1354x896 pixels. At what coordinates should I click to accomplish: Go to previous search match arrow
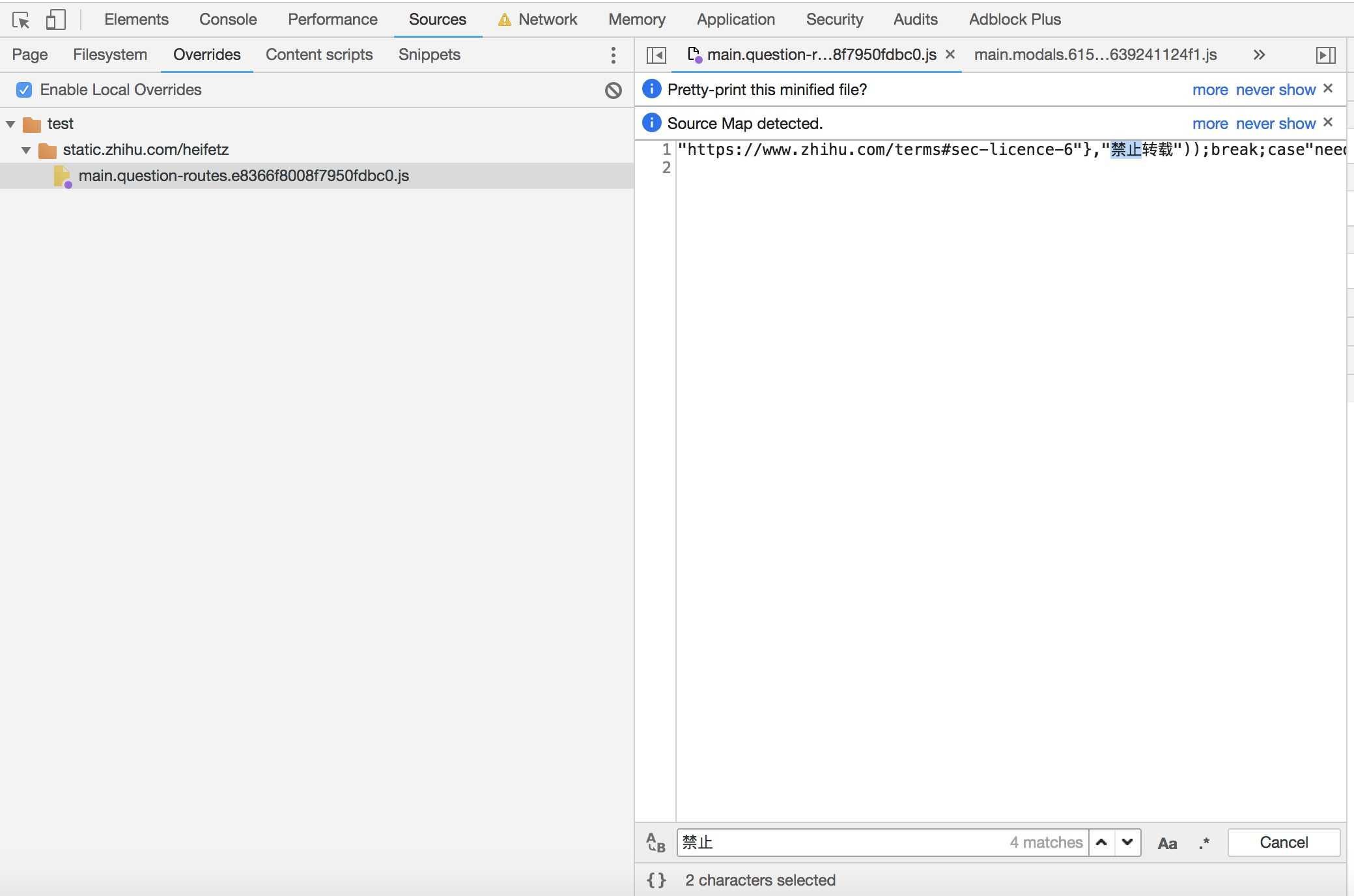[x=1102, y=843]
